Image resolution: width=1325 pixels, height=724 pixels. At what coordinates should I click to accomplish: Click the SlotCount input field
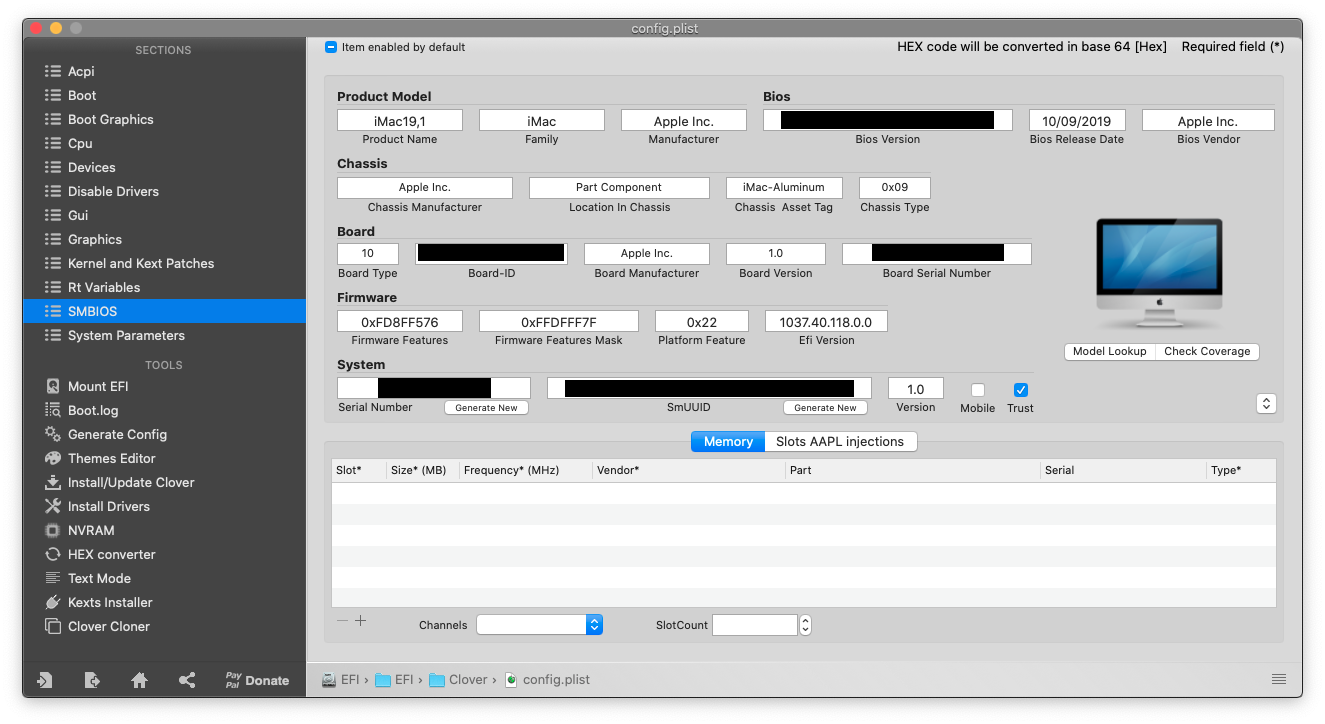coord(755,625)
